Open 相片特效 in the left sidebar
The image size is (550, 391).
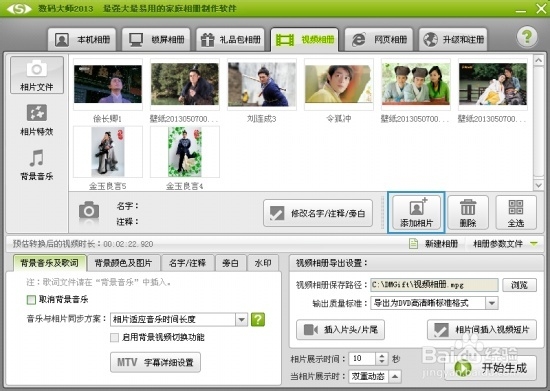(37, 120)
